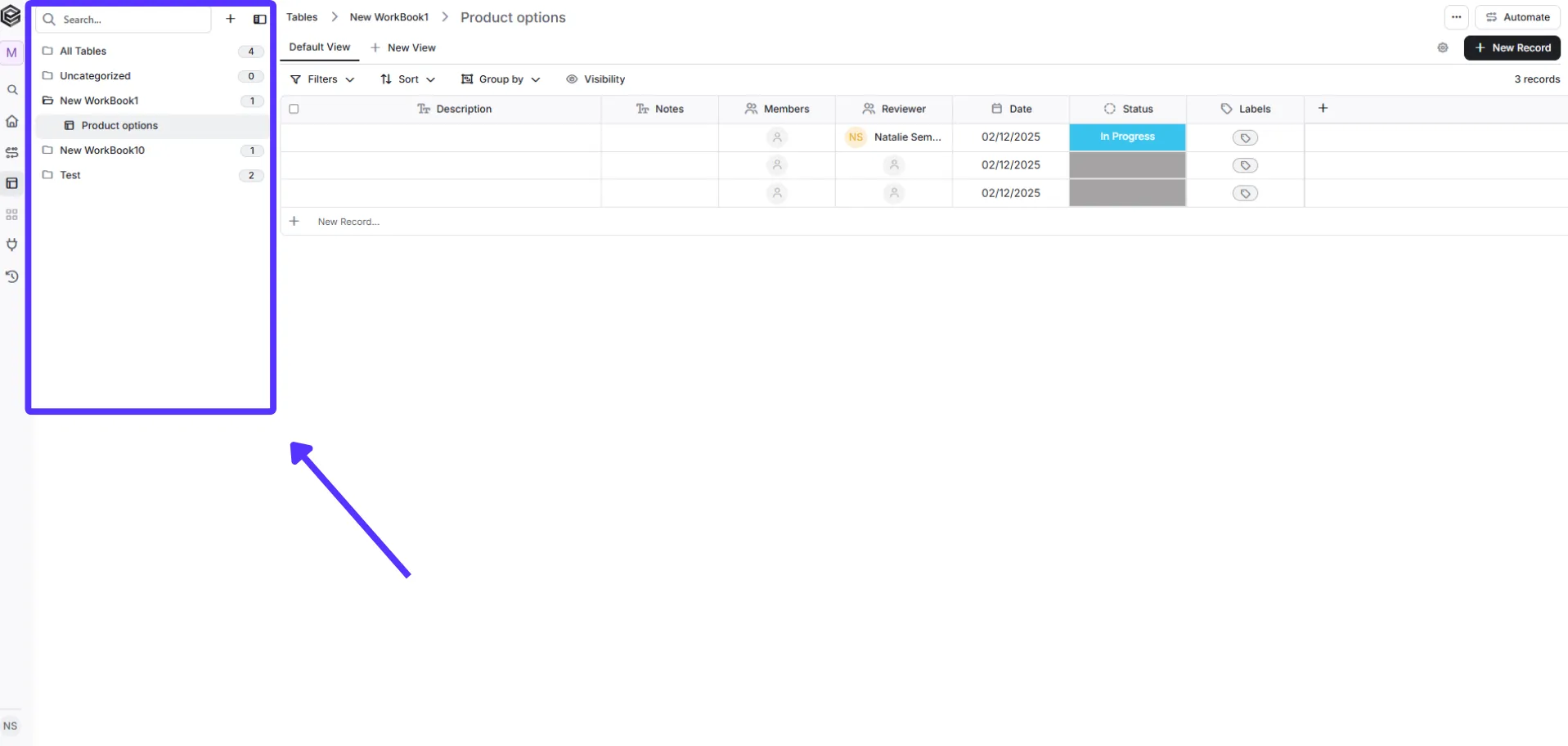Open integrations plug icon
Image resolution: width=1568 pixels, height=746 pixels.
11,245
